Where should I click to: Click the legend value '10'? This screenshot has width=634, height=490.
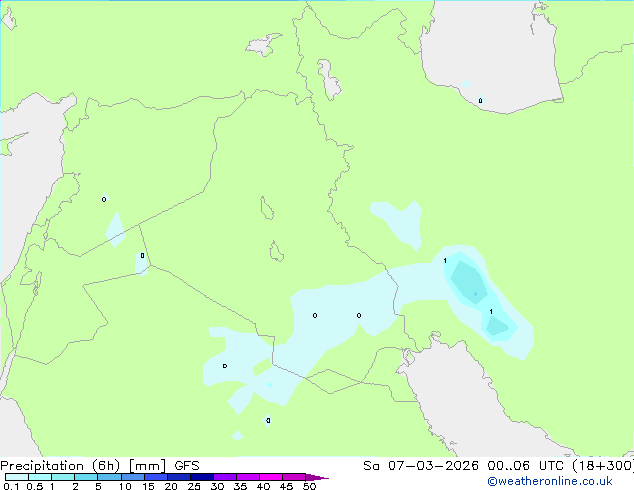pos(125,486)
